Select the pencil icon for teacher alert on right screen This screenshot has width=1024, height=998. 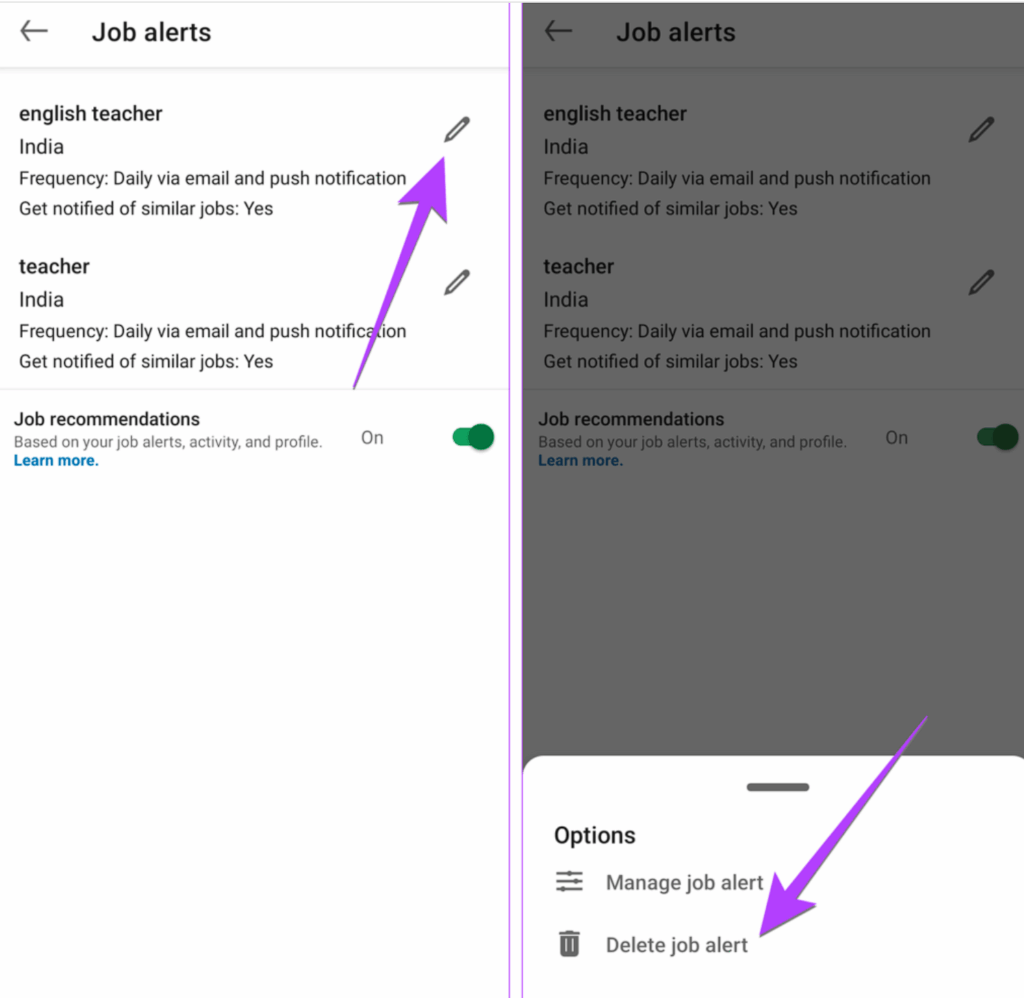coord(981,281)
